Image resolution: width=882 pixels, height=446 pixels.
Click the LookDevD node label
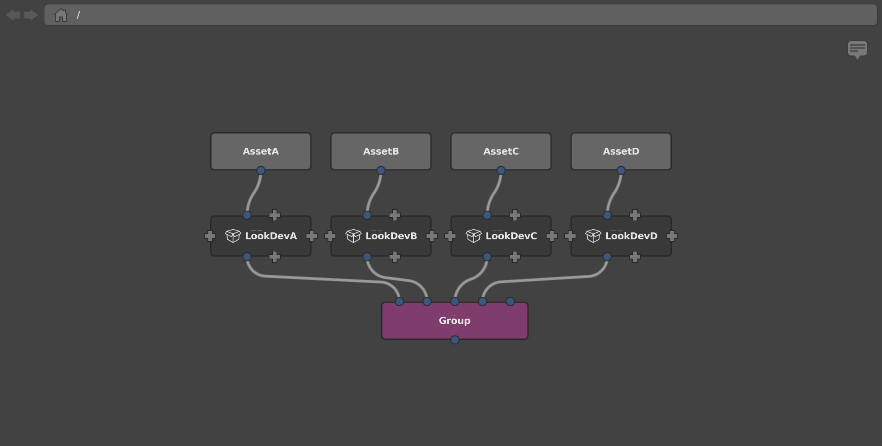pos(631,236)
